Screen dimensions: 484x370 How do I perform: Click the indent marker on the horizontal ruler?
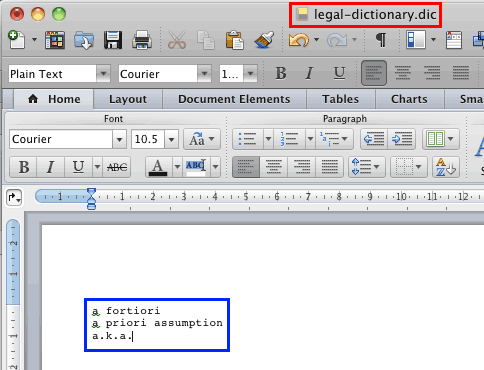[x=91, y=199]
